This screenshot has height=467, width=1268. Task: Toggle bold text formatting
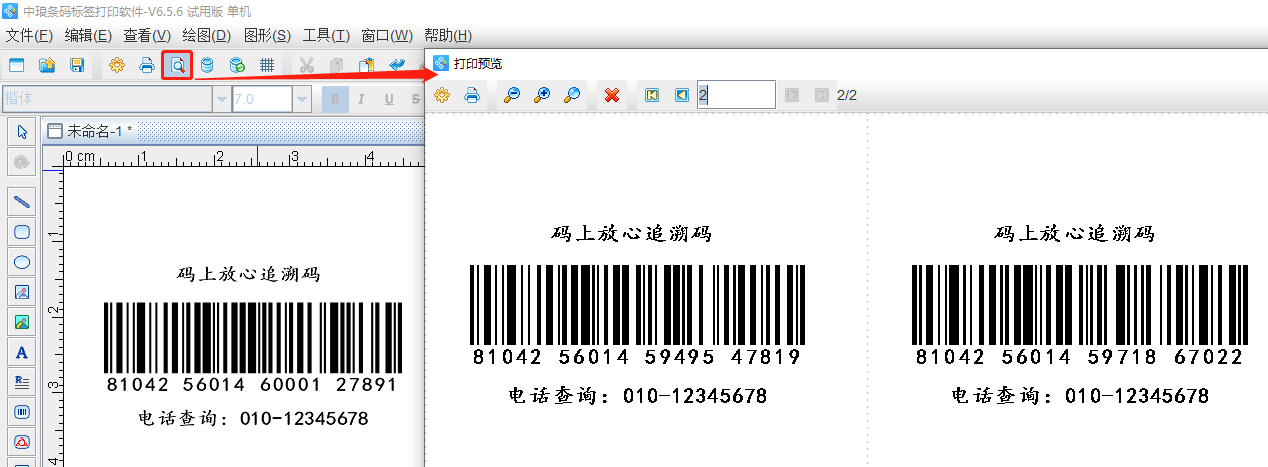tap(336, 99)
